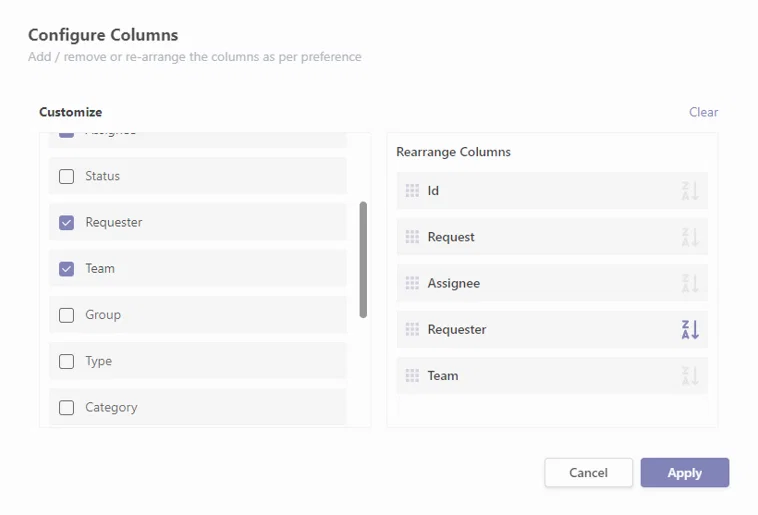Click the sort icon on Requester row
Screen dimensions: 758x515
690,330
